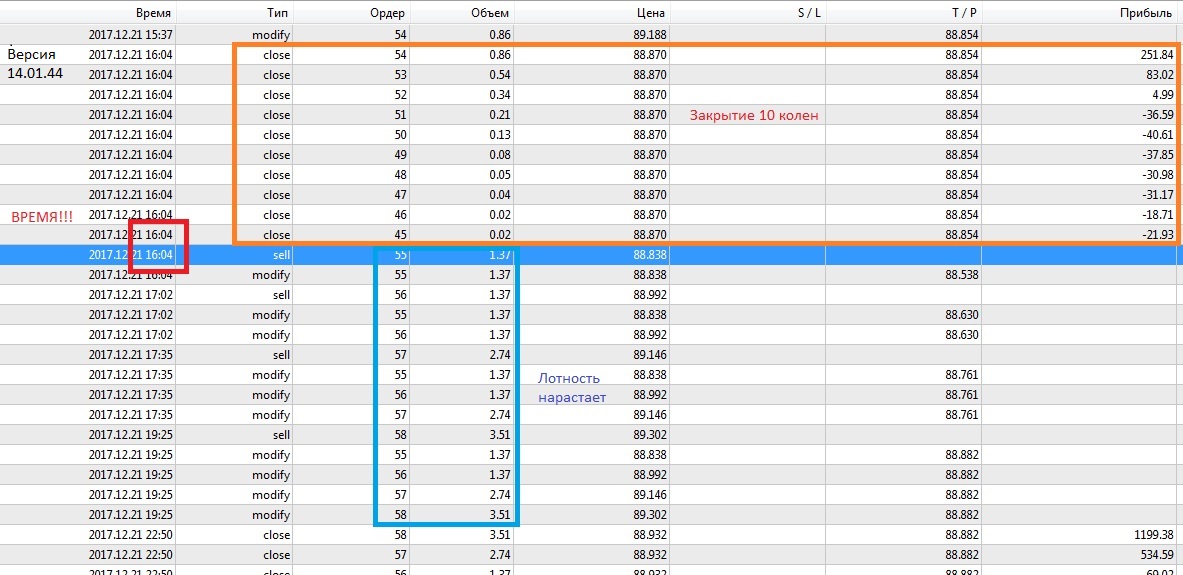Click 'sell' in order 56 row
Viewport: 1183px width, 575px height.
[x=281, y=294]
